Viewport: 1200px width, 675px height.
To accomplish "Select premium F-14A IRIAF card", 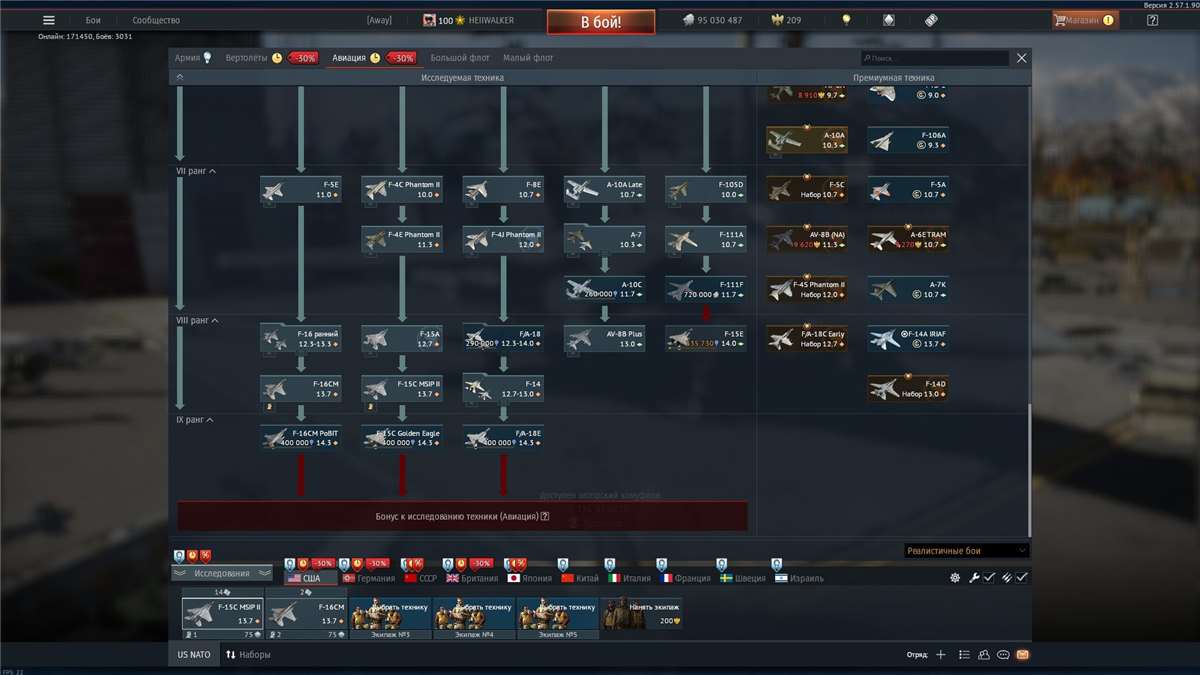I will click(x=908, y=339).
